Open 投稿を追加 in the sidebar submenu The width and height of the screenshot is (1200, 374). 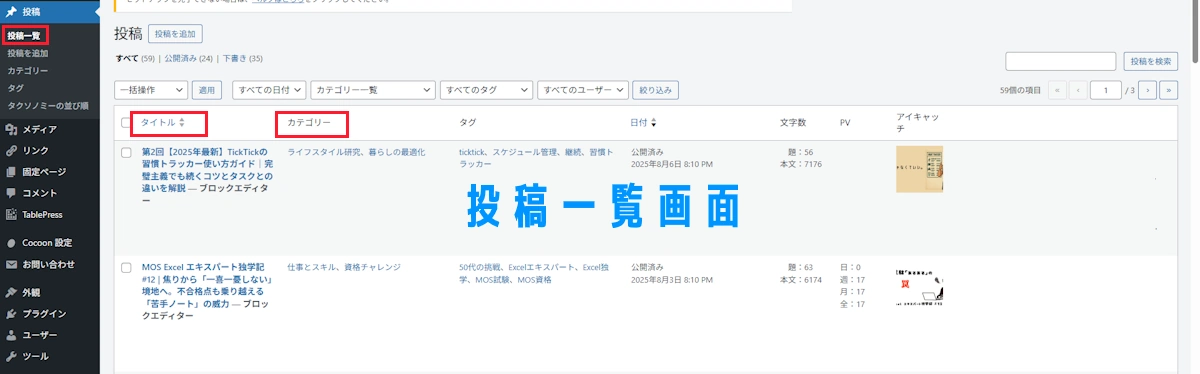click(28, 53)
